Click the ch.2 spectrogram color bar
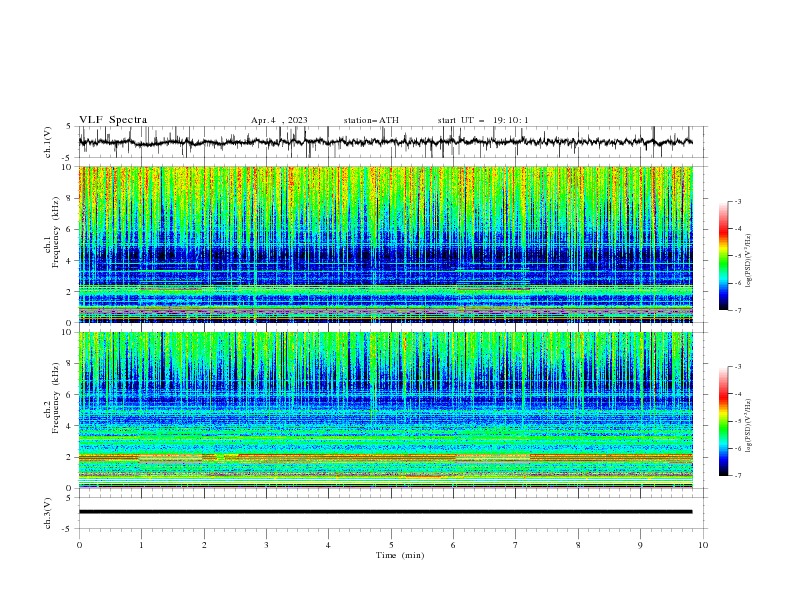The width and height of the screenshot is (792, 612). pyautogui.click(x=724, y=421)
